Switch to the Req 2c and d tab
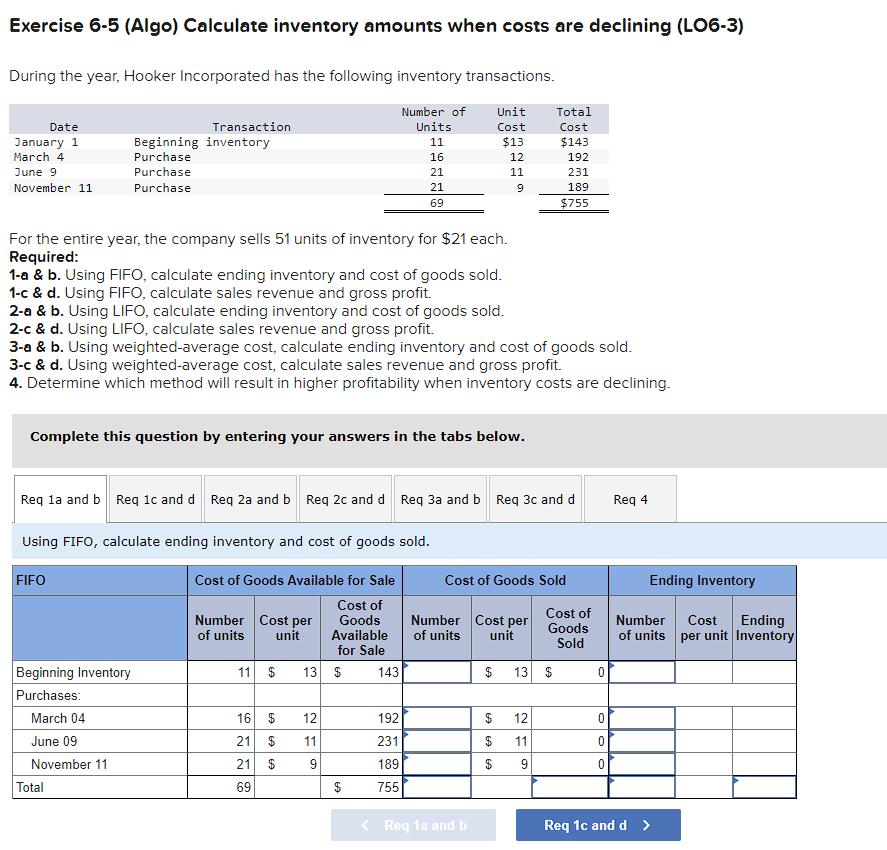The width and height of the screenshot is (887, 850). (345, 499)
